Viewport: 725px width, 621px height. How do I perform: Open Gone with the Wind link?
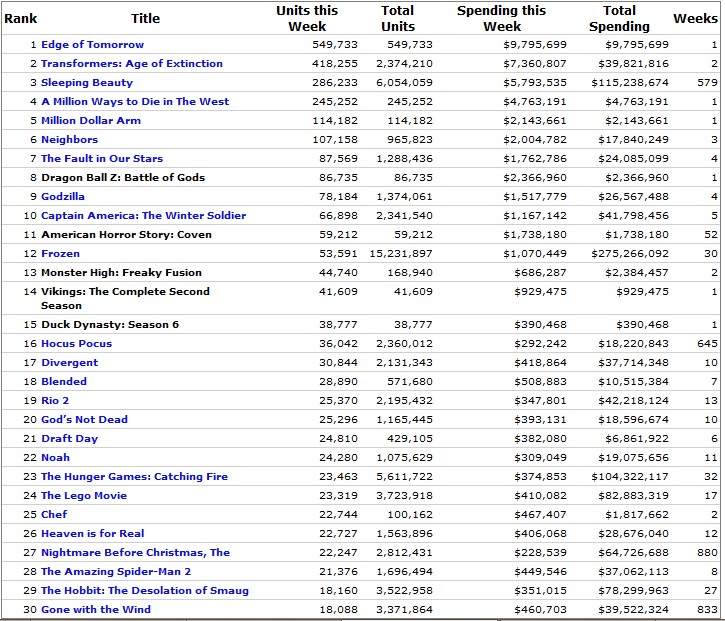click(96, 610)
